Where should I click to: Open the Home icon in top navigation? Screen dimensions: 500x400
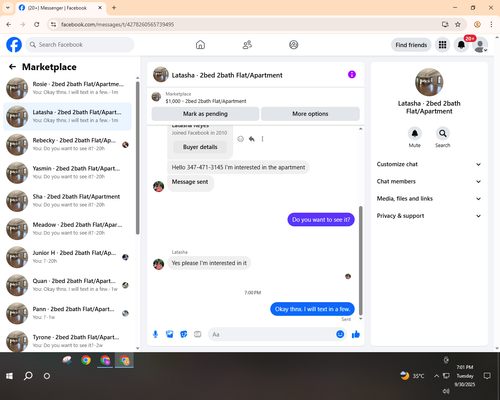(200, 45)
